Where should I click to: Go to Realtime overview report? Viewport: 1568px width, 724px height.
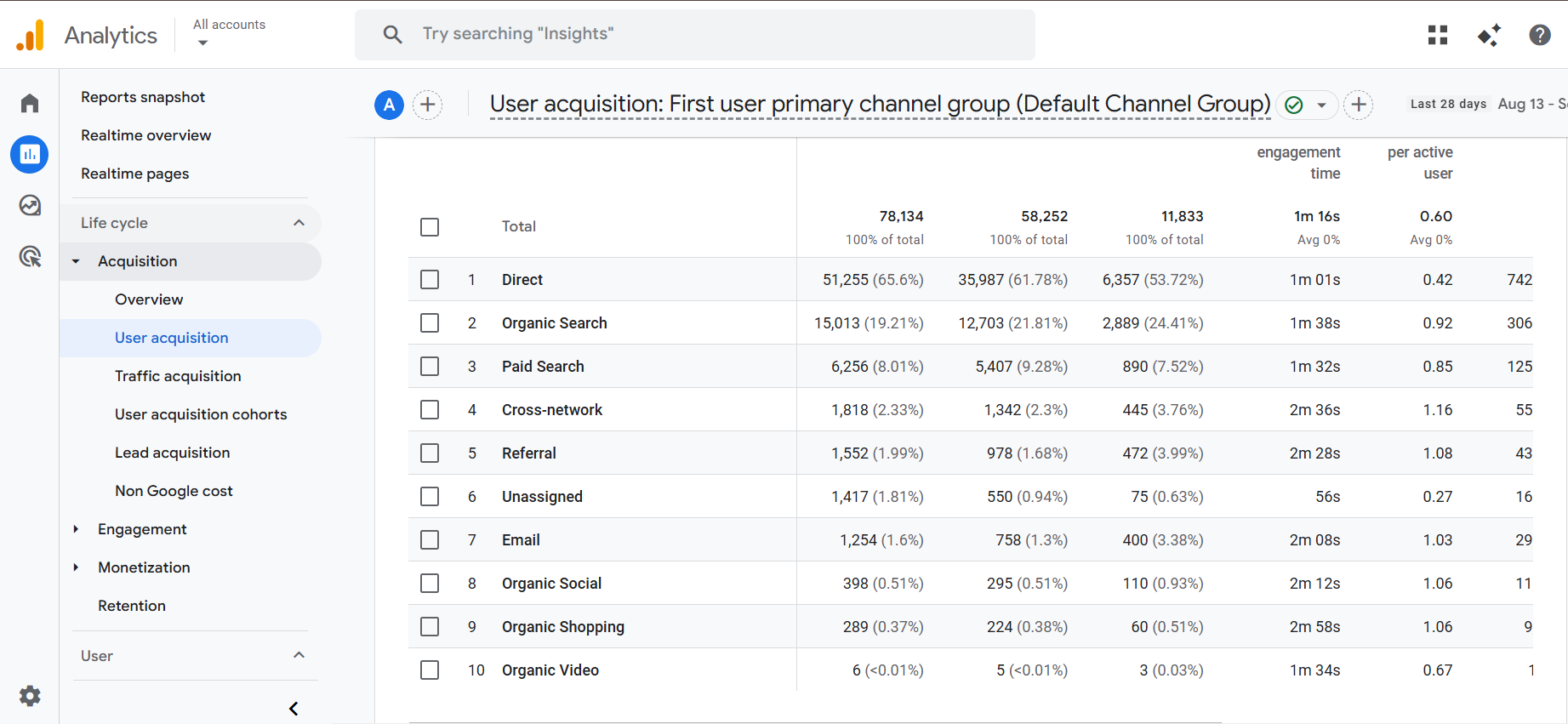[x=145, y=135]
